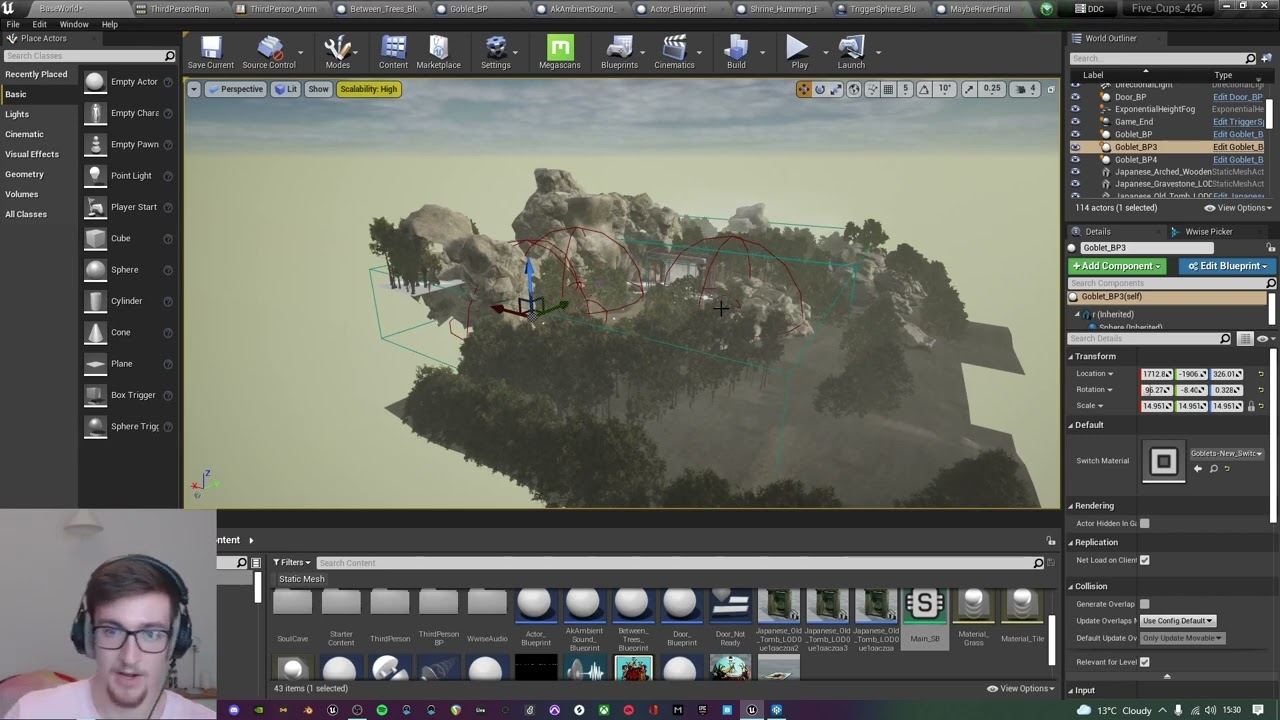Toggle the Scale lock ratio icon
Image resolution: width=1280 pixels, height=720 pixels.
coord(1251,406)
